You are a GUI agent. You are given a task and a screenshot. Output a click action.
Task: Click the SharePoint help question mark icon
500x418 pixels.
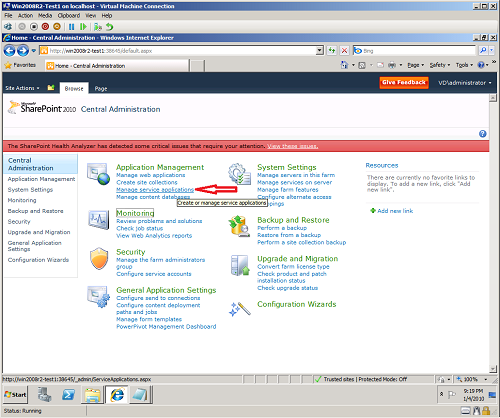tap(482, 134)
